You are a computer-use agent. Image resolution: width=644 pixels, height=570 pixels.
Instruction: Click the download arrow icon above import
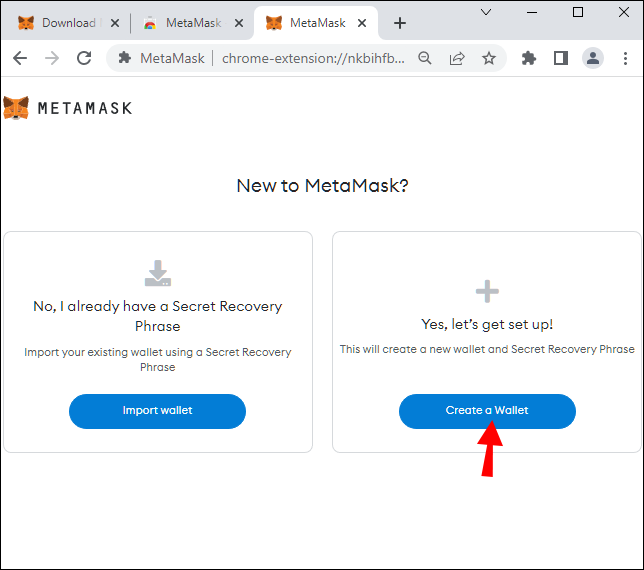(158, 273)
